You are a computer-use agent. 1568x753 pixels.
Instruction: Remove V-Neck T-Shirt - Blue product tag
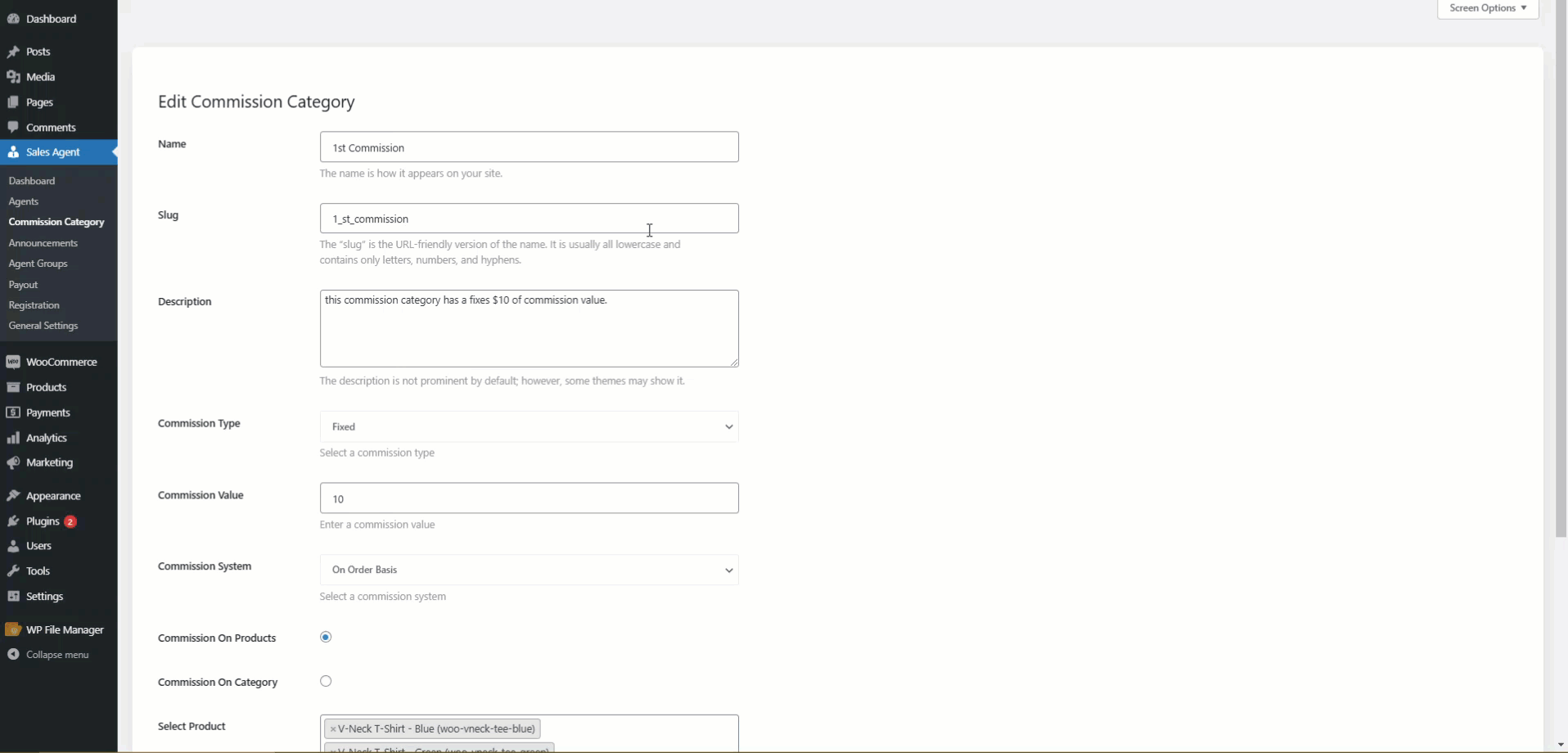(x=333, y=728)
